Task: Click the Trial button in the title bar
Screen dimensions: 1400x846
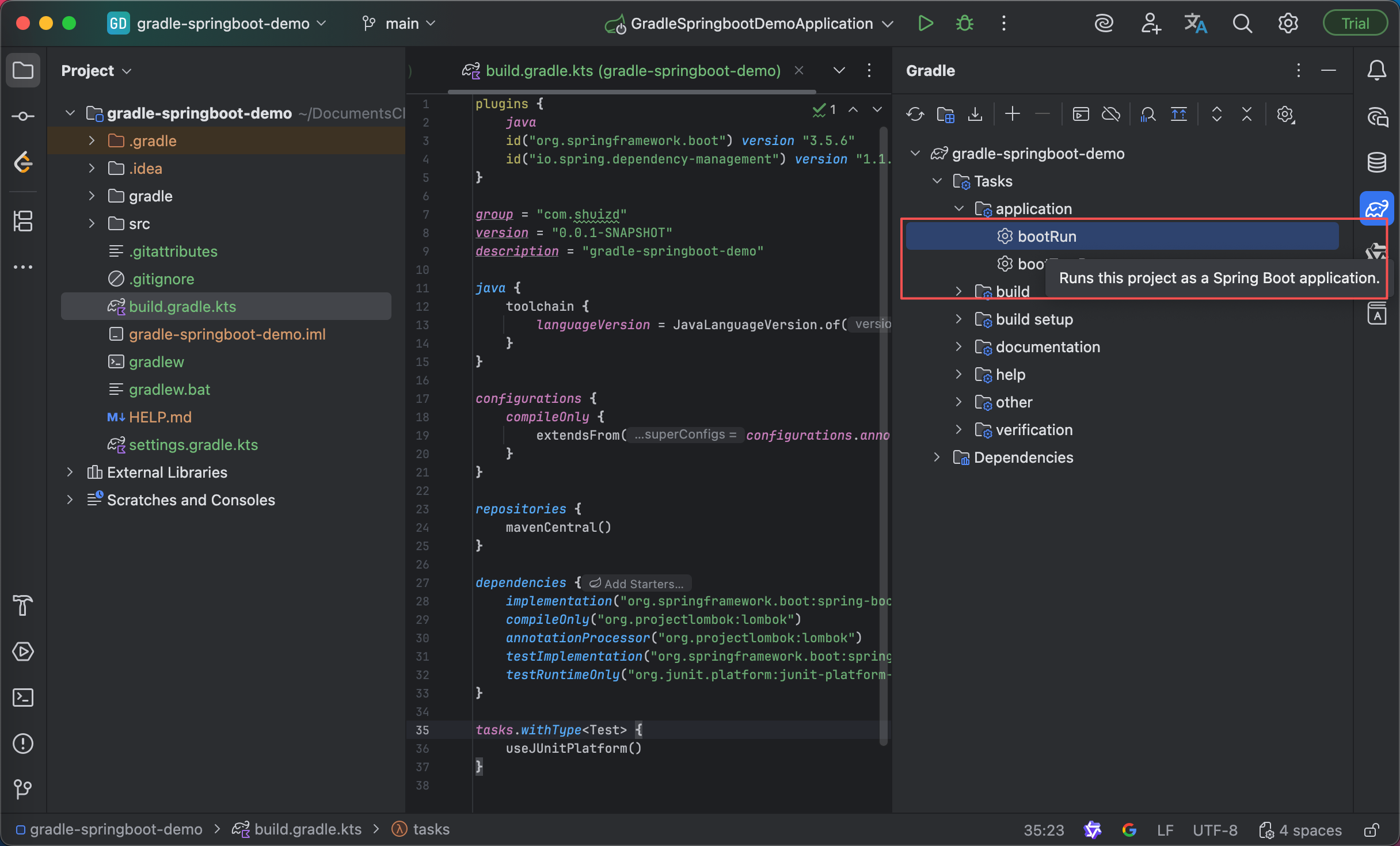Action: 1355,24
